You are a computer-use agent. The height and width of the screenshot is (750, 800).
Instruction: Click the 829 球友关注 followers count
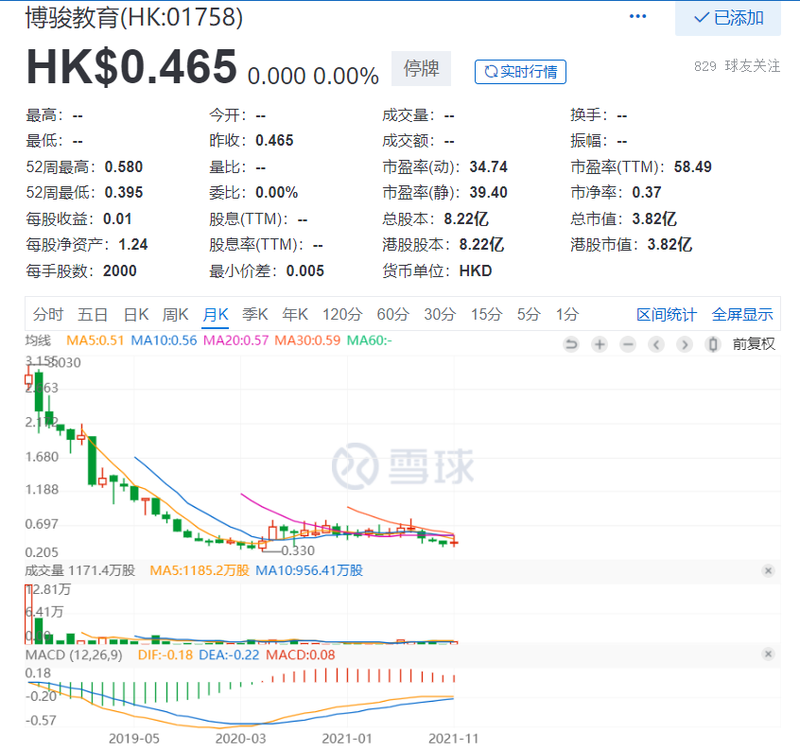(737, 66)
